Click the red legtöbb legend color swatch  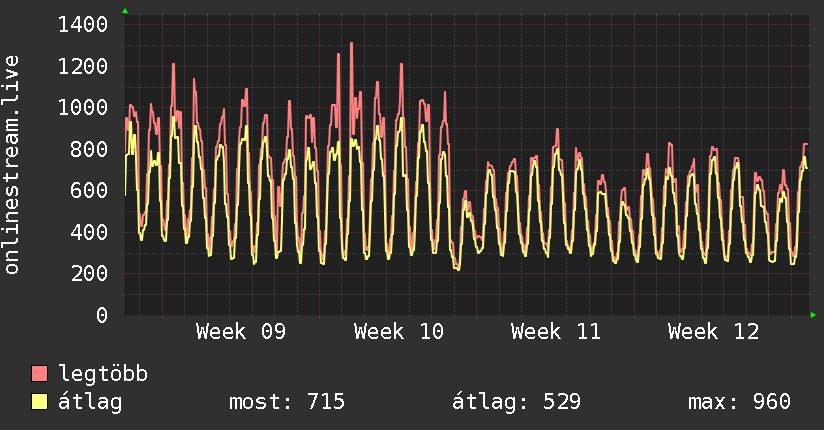(39, 374)
